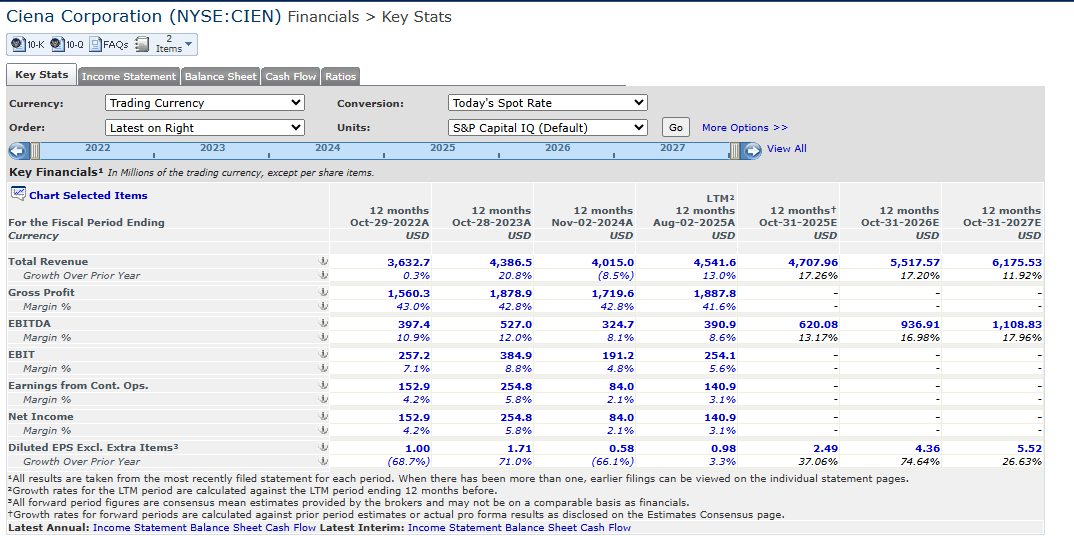Click the Gross Profit row chart icon

[323, 293]
